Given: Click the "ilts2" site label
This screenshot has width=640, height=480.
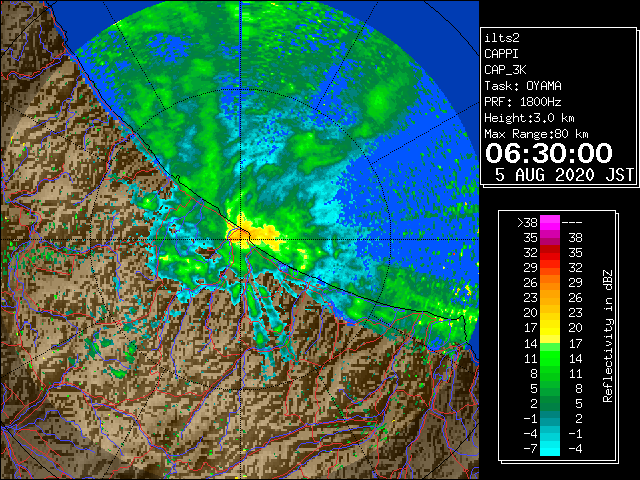Looking at the screenshot, I should click(x=502, y=38).
